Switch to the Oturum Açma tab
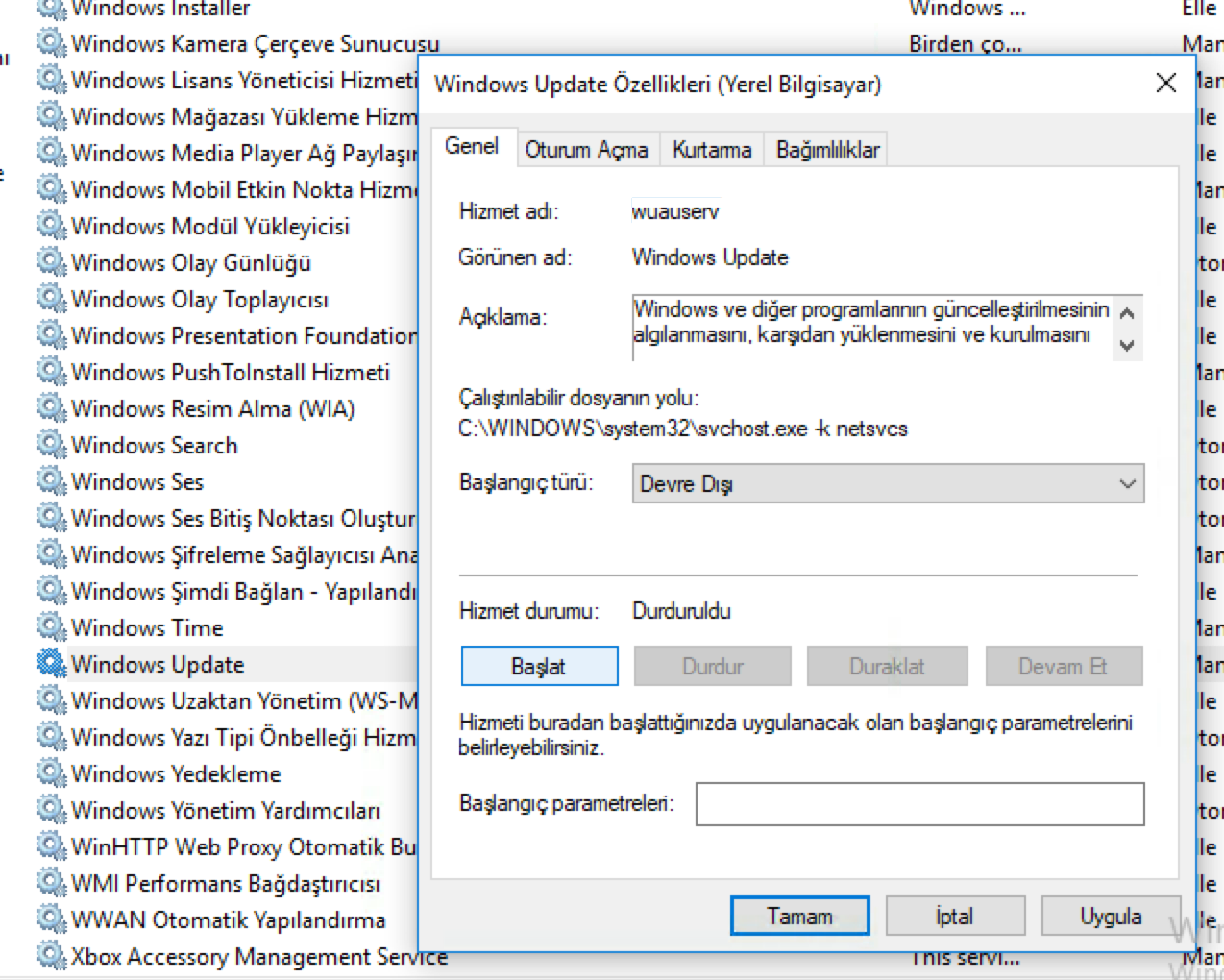Screen dimensions: 1224x980 click(586, 150)
